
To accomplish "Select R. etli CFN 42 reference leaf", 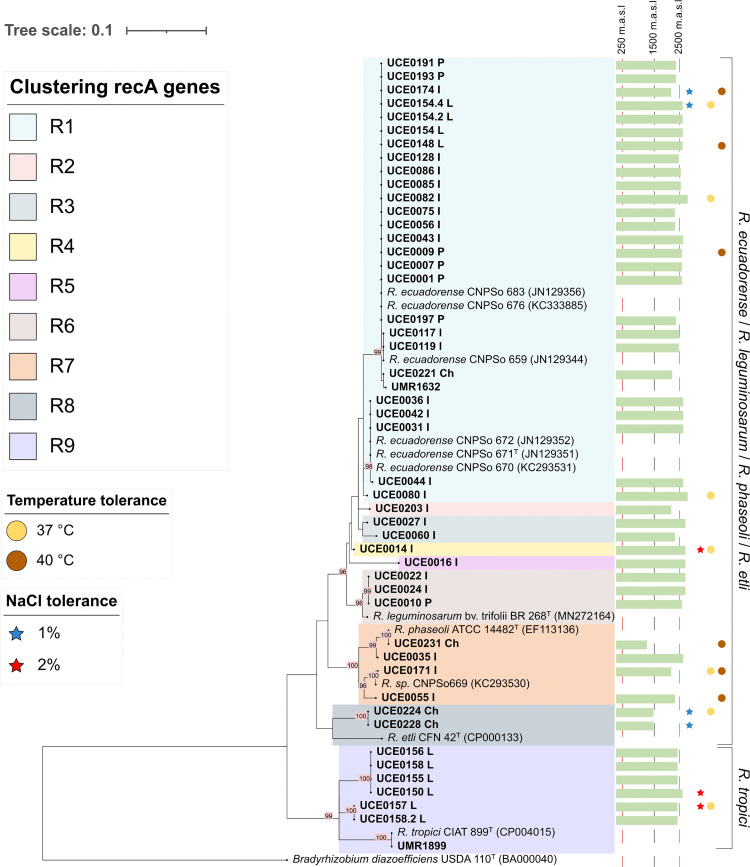I will click(x=455, y=737).
